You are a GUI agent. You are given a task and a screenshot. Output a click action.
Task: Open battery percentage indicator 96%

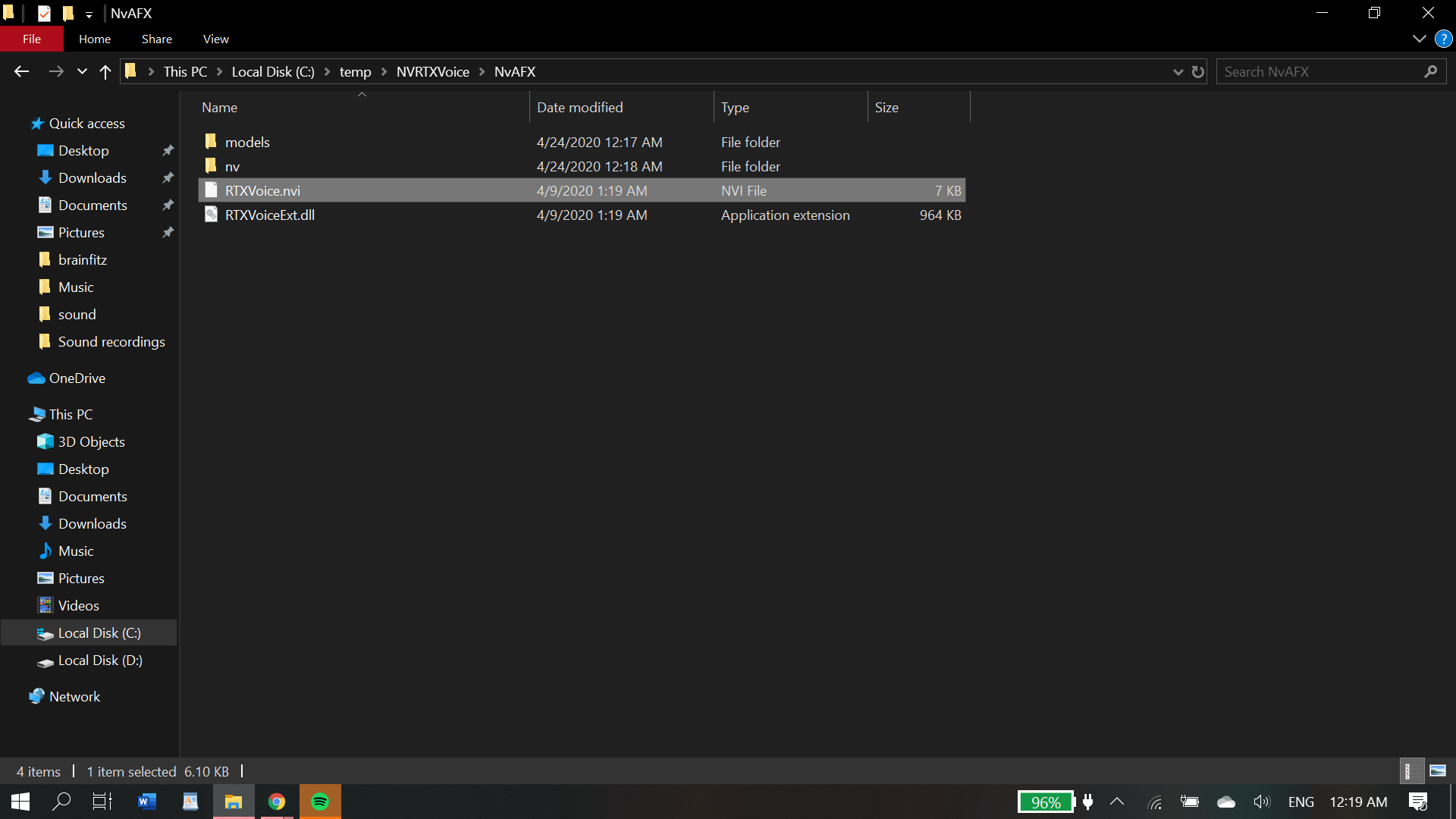(1046, 802)
